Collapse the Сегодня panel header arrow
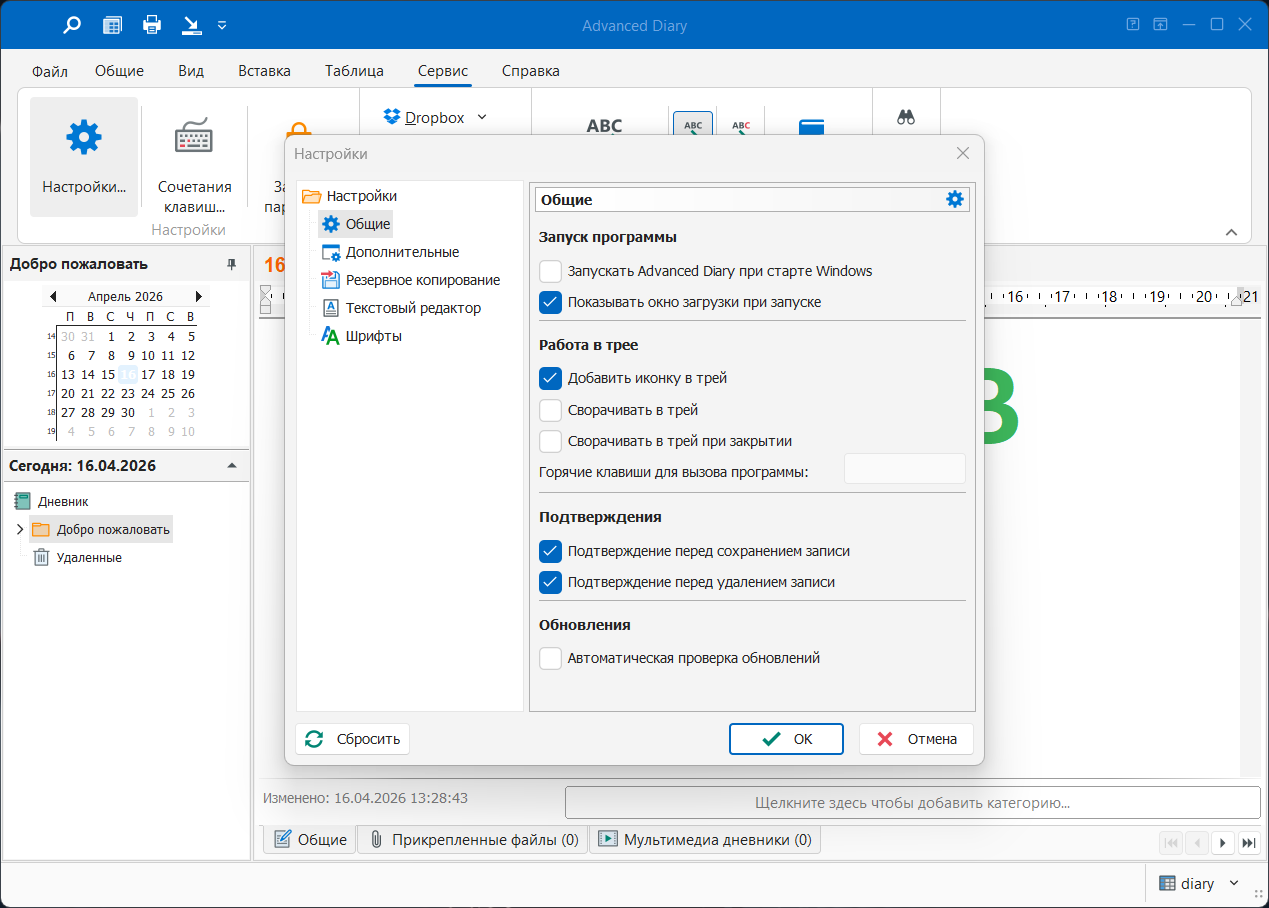The height and width of the screenshot is (908, 1269). tap(232, 465)
